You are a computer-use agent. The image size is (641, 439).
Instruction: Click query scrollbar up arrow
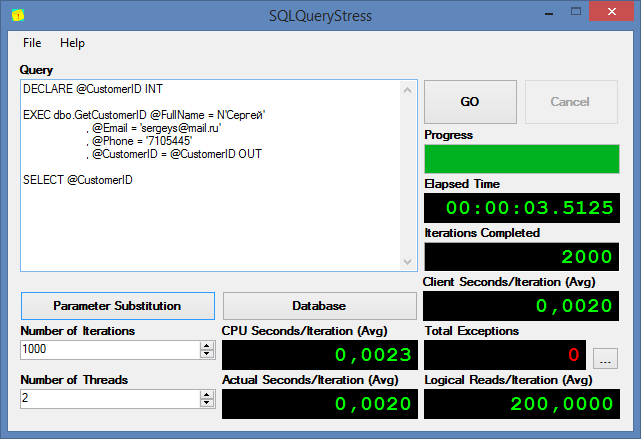coord(408,90)
